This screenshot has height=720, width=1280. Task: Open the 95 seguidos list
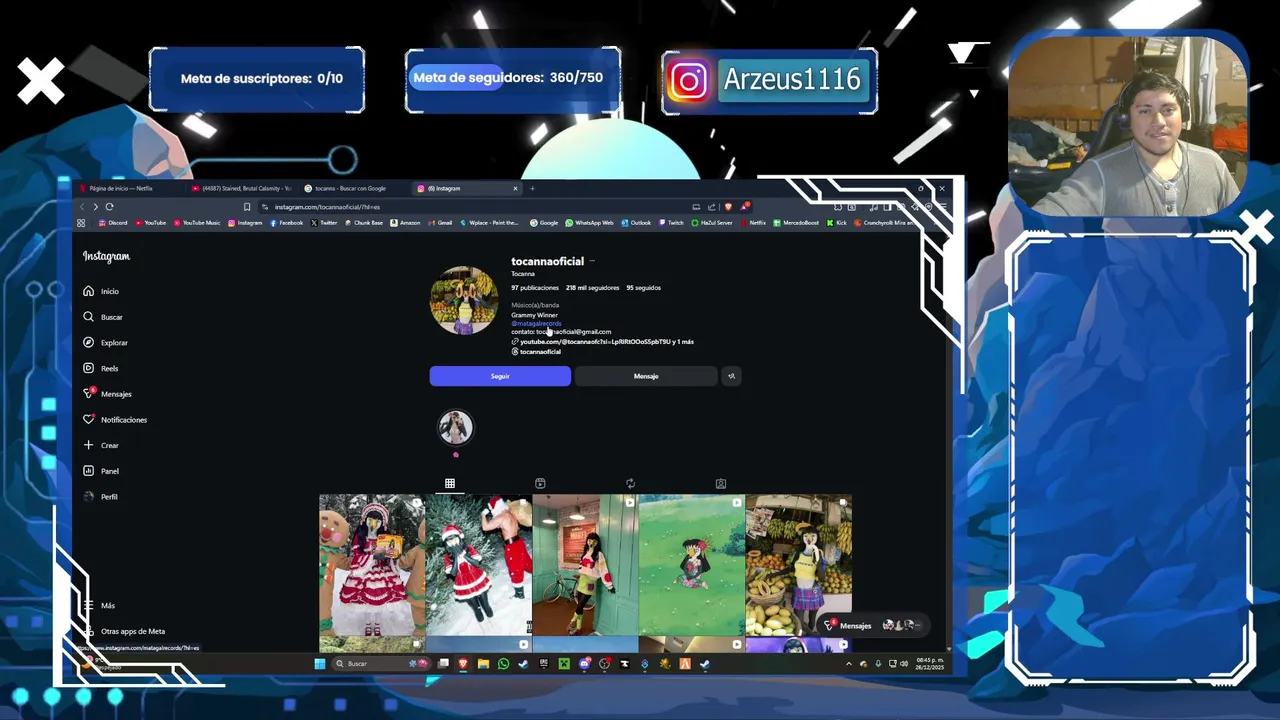pyautogui.click(x=643, y=288)
